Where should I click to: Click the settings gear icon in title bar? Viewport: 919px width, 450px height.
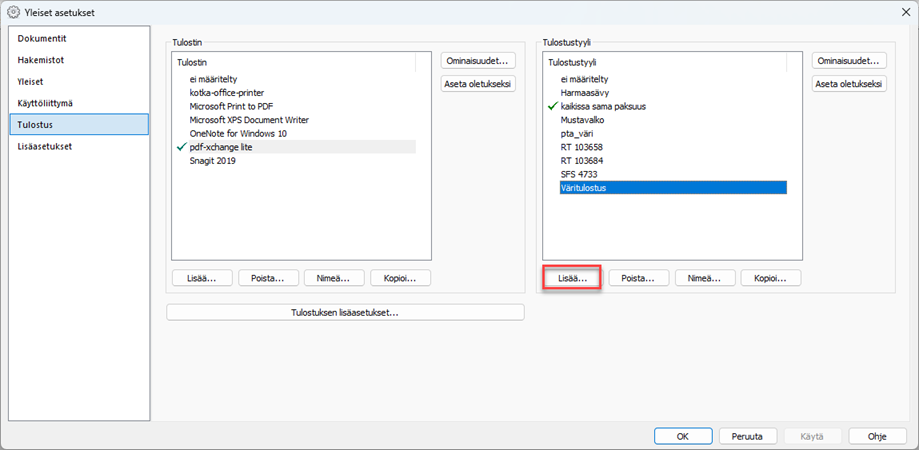coord(14,12)
